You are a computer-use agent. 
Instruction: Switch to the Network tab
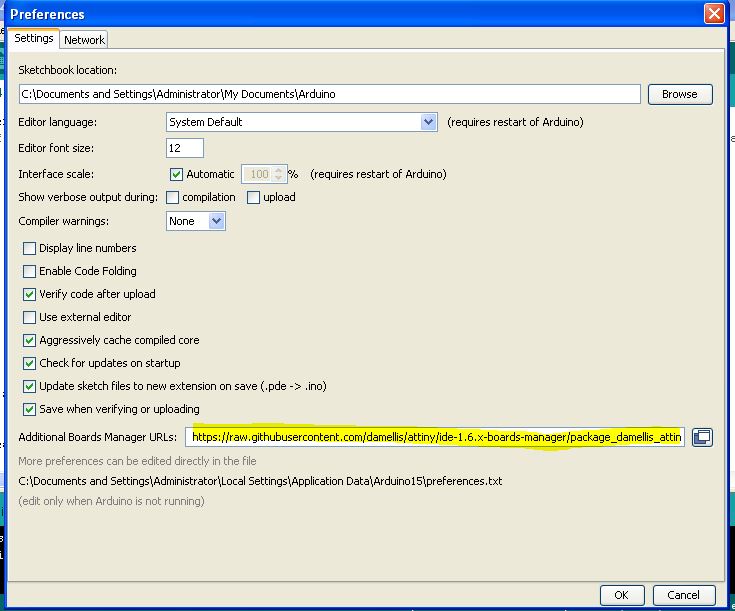tap(84, 40)
